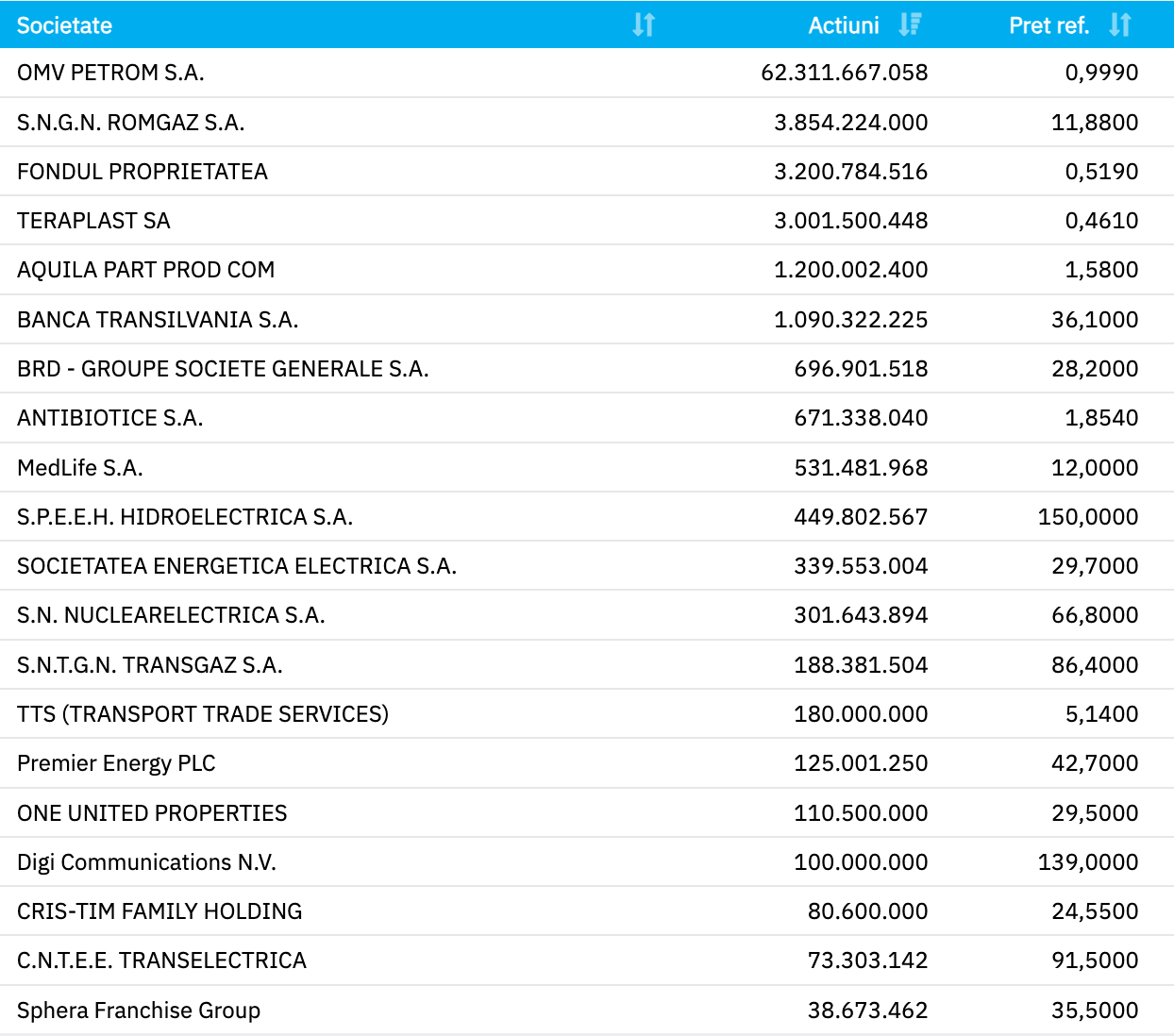Click the Pret ref. header label
Screen dimensions: 1174x1036
click(1049, 25)
